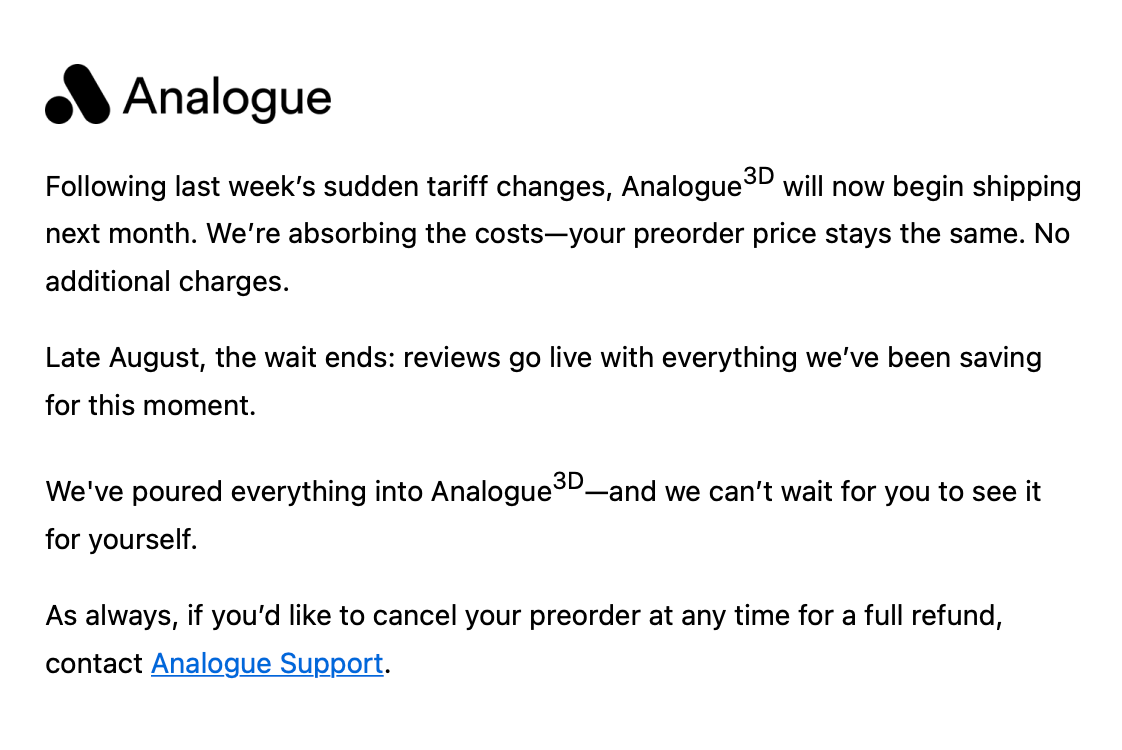Screen dimensions: 1122x750
Task: Click the first 3D superscript after Analogue
Action: click(758, 176)
